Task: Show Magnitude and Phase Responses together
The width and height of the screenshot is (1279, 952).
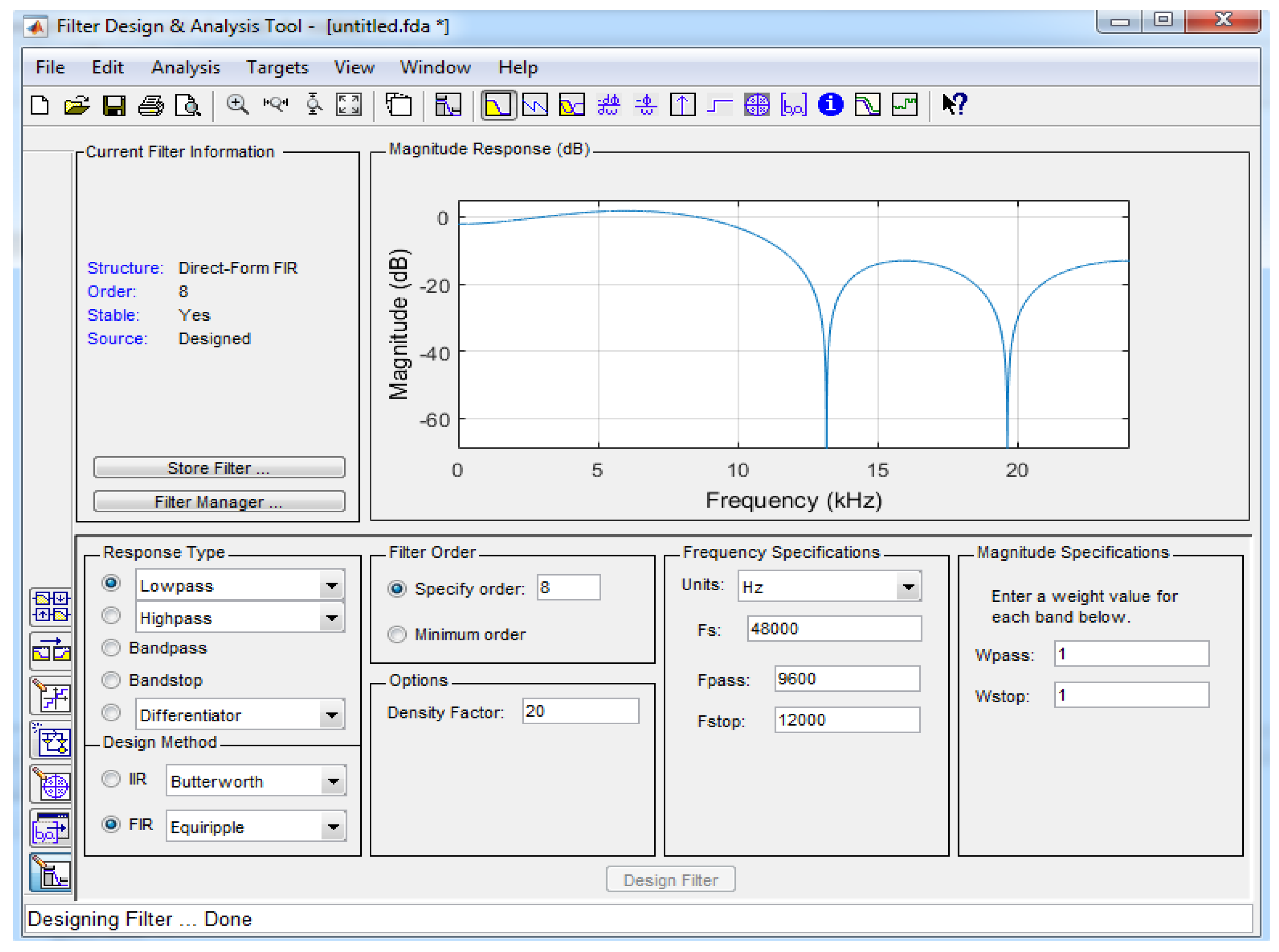Action: 572,106
